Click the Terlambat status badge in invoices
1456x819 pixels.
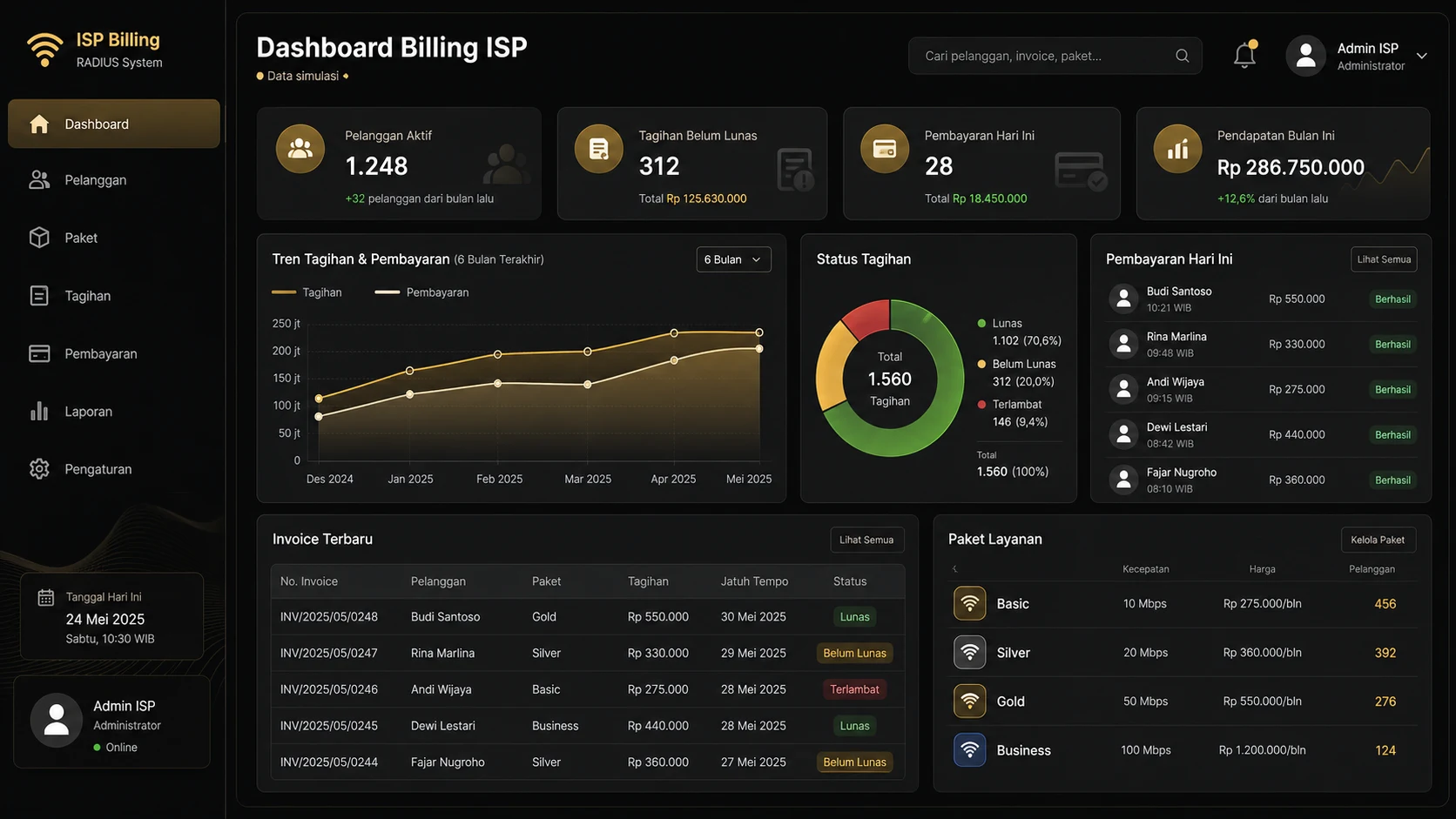click(x=854, y=689)
